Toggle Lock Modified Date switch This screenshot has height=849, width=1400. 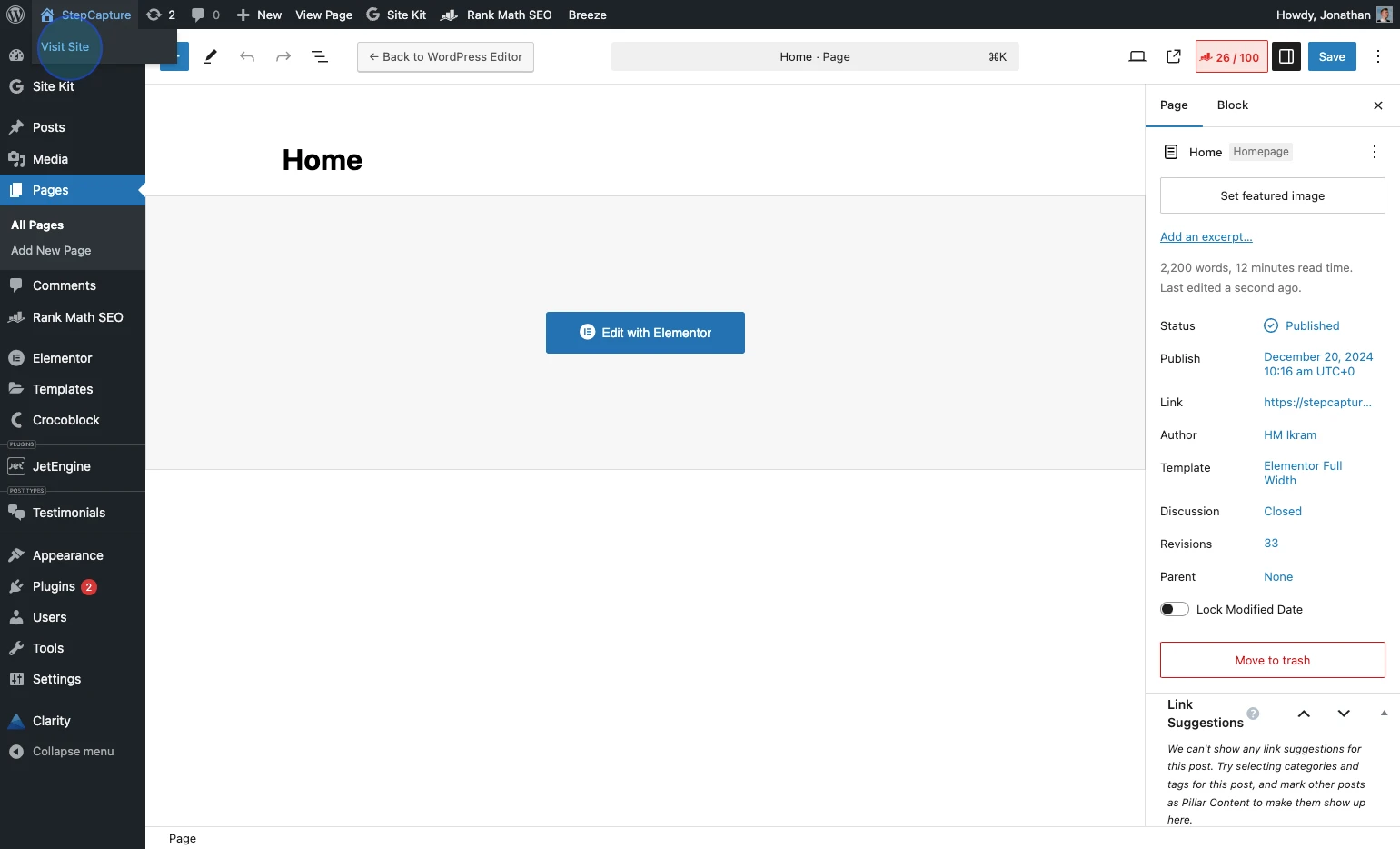[1175, 609]
